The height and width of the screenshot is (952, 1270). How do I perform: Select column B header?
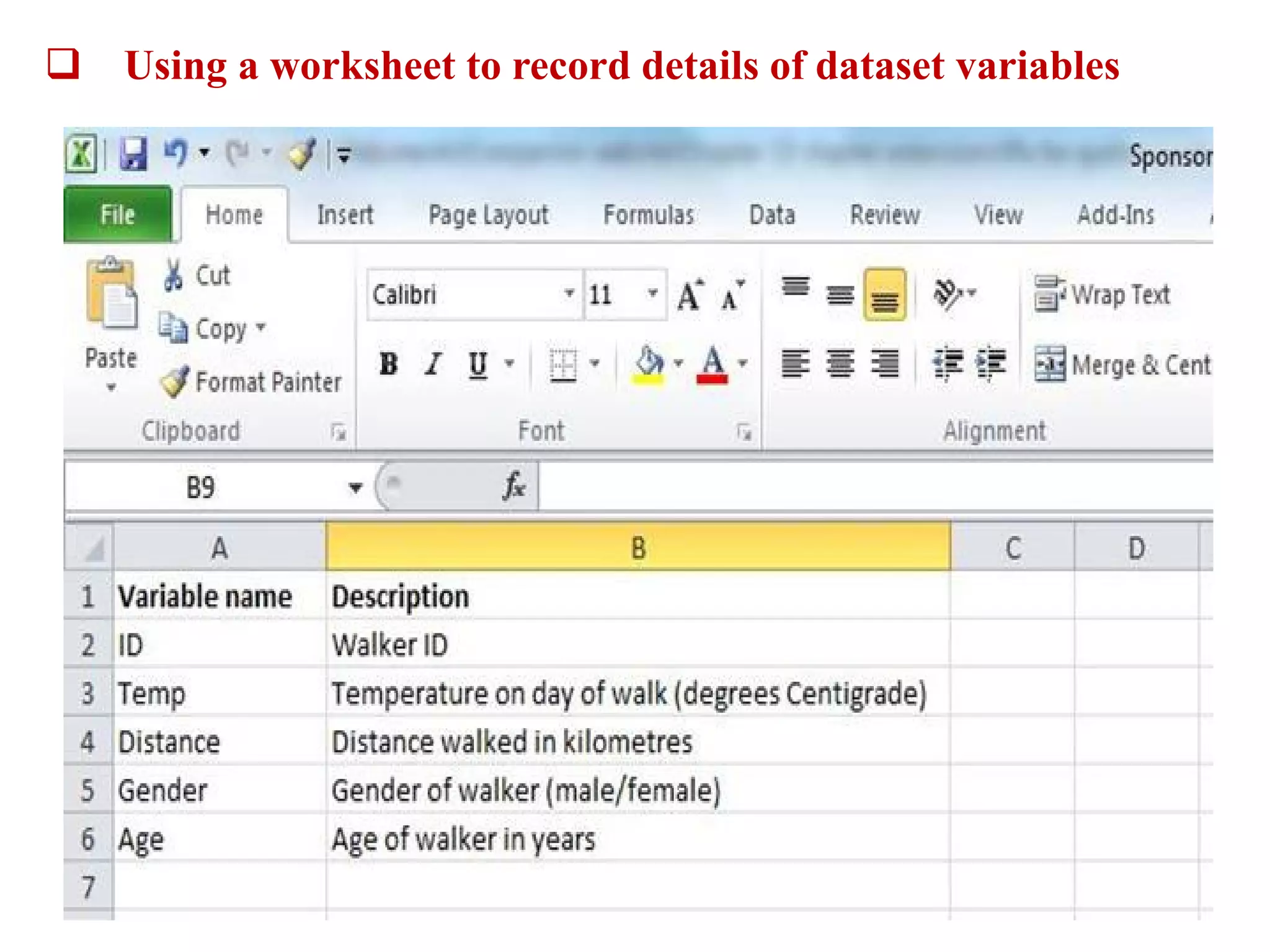click(639, 548)
